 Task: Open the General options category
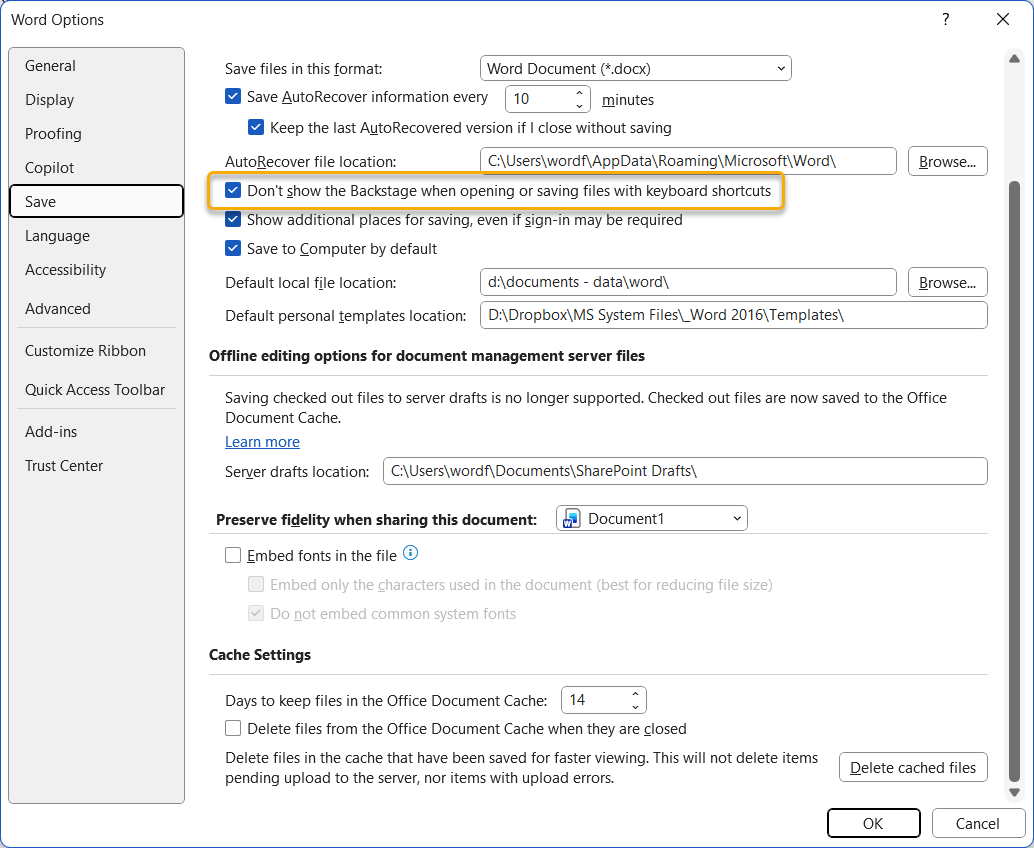[96, 66]
